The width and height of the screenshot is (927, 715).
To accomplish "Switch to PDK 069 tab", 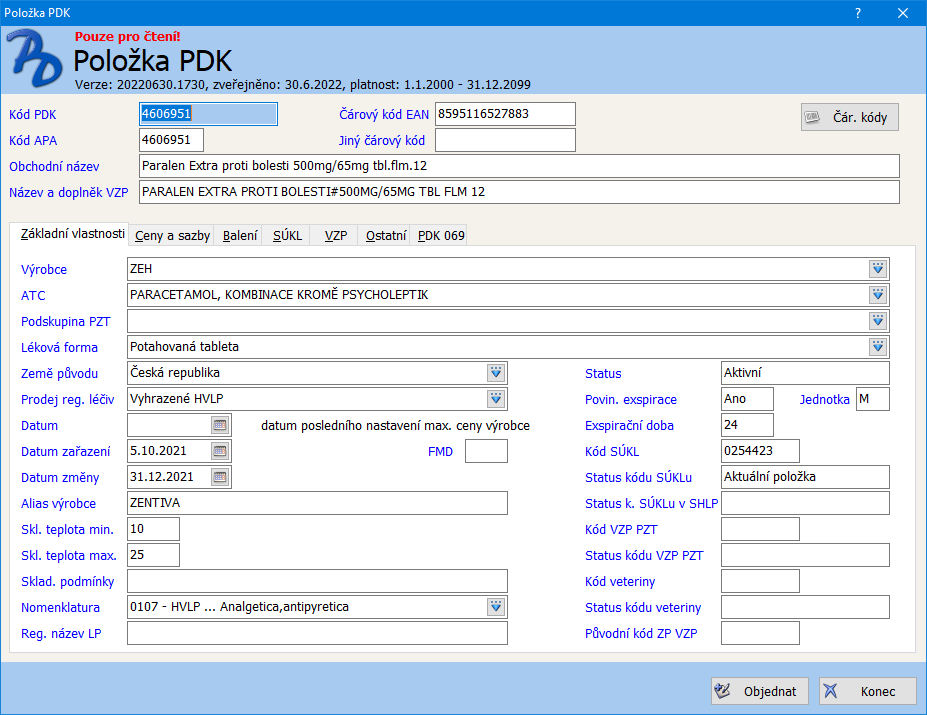I will (440, 236).
